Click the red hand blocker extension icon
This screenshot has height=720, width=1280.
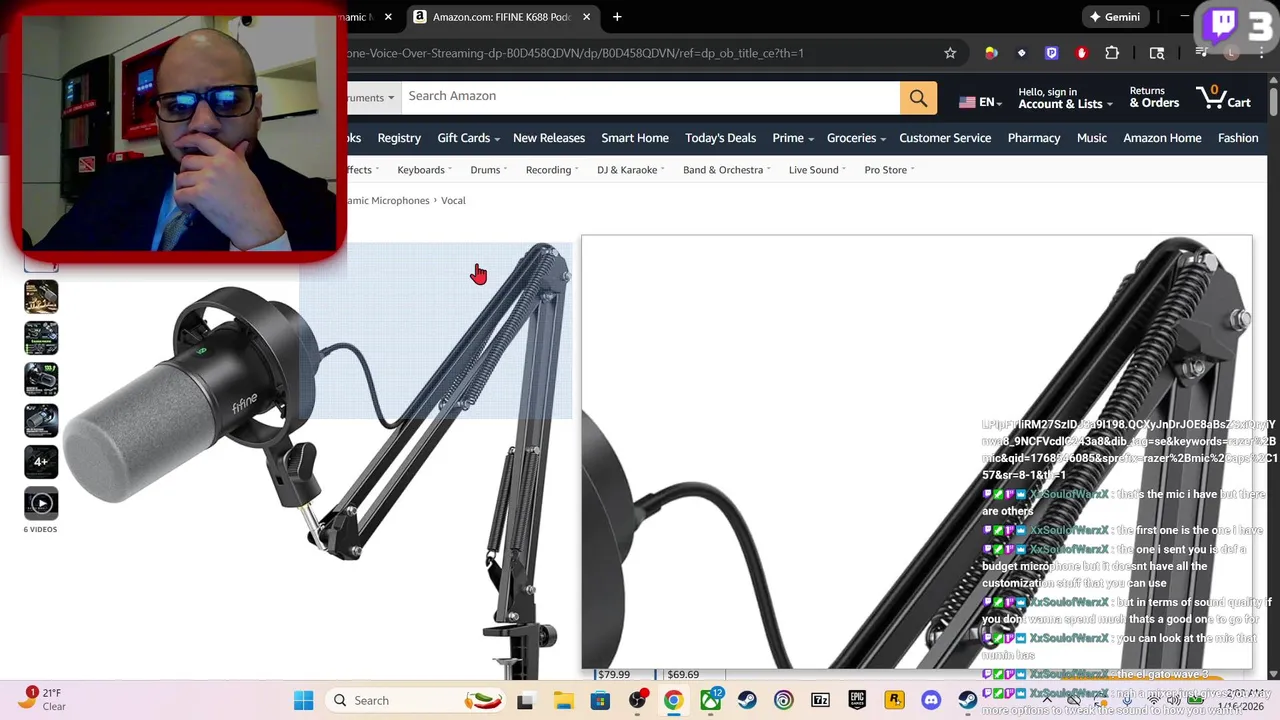[1081, 53]
